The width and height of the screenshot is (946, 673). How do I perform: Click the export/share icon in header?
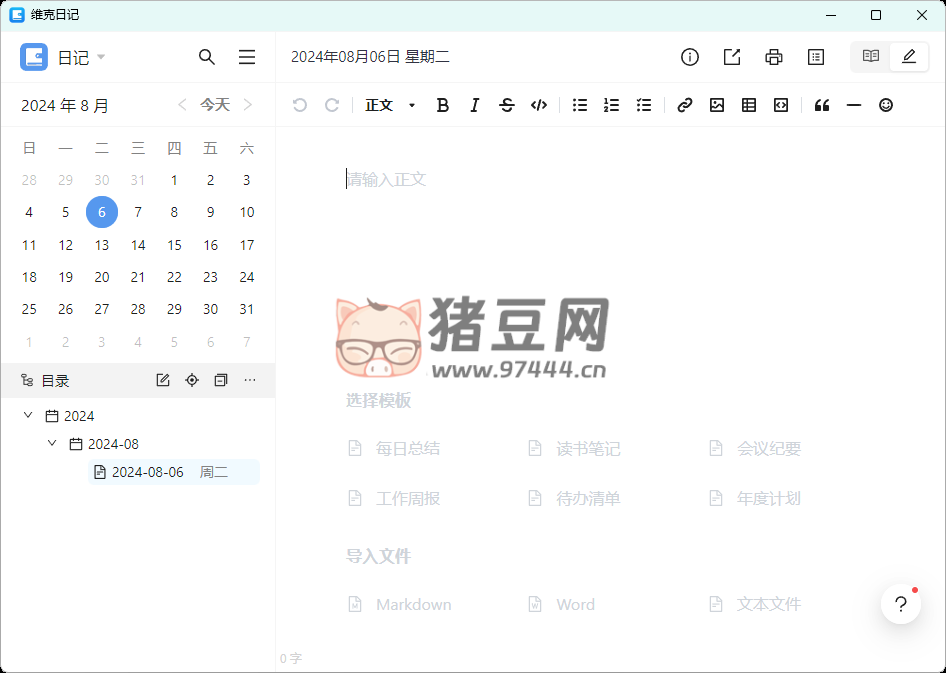732,57
